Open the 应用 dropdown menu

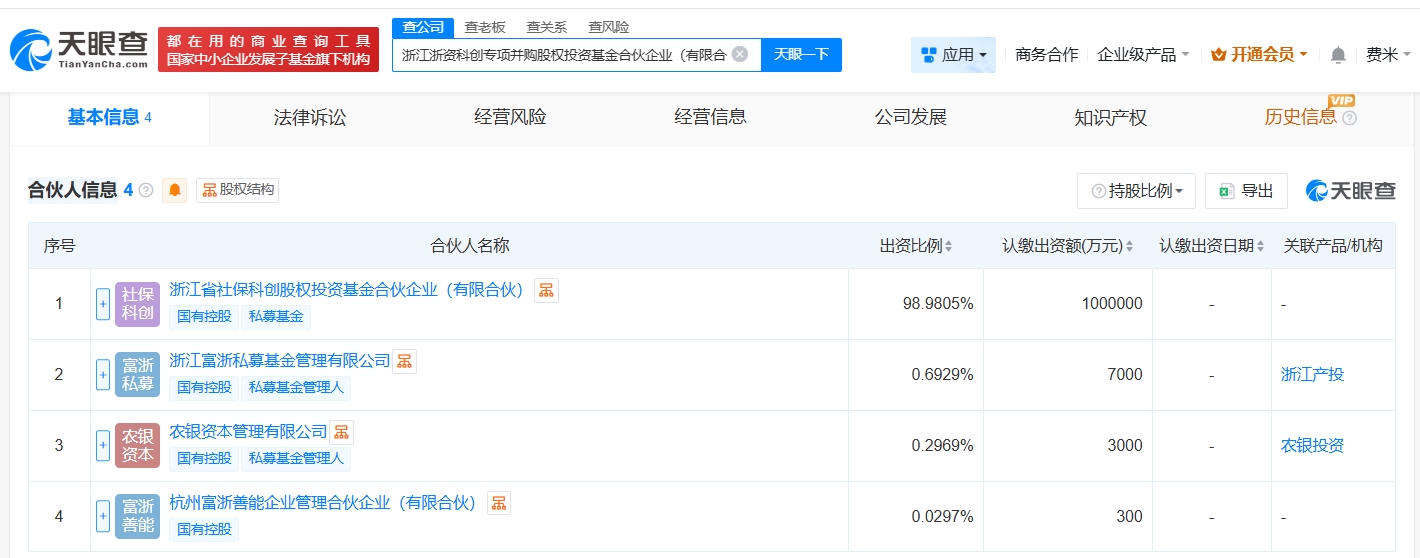pos(953,55)
